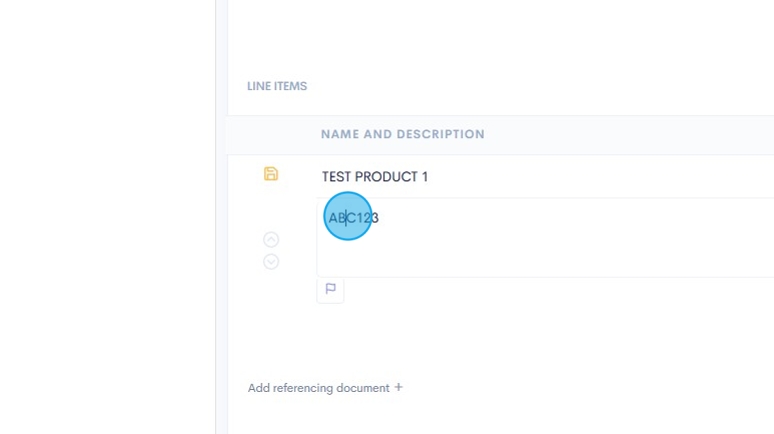This screenshot has height=434, width=774.
Task: Select the TEST PRODUCT 1 name field
Action: tap(374, 177)
